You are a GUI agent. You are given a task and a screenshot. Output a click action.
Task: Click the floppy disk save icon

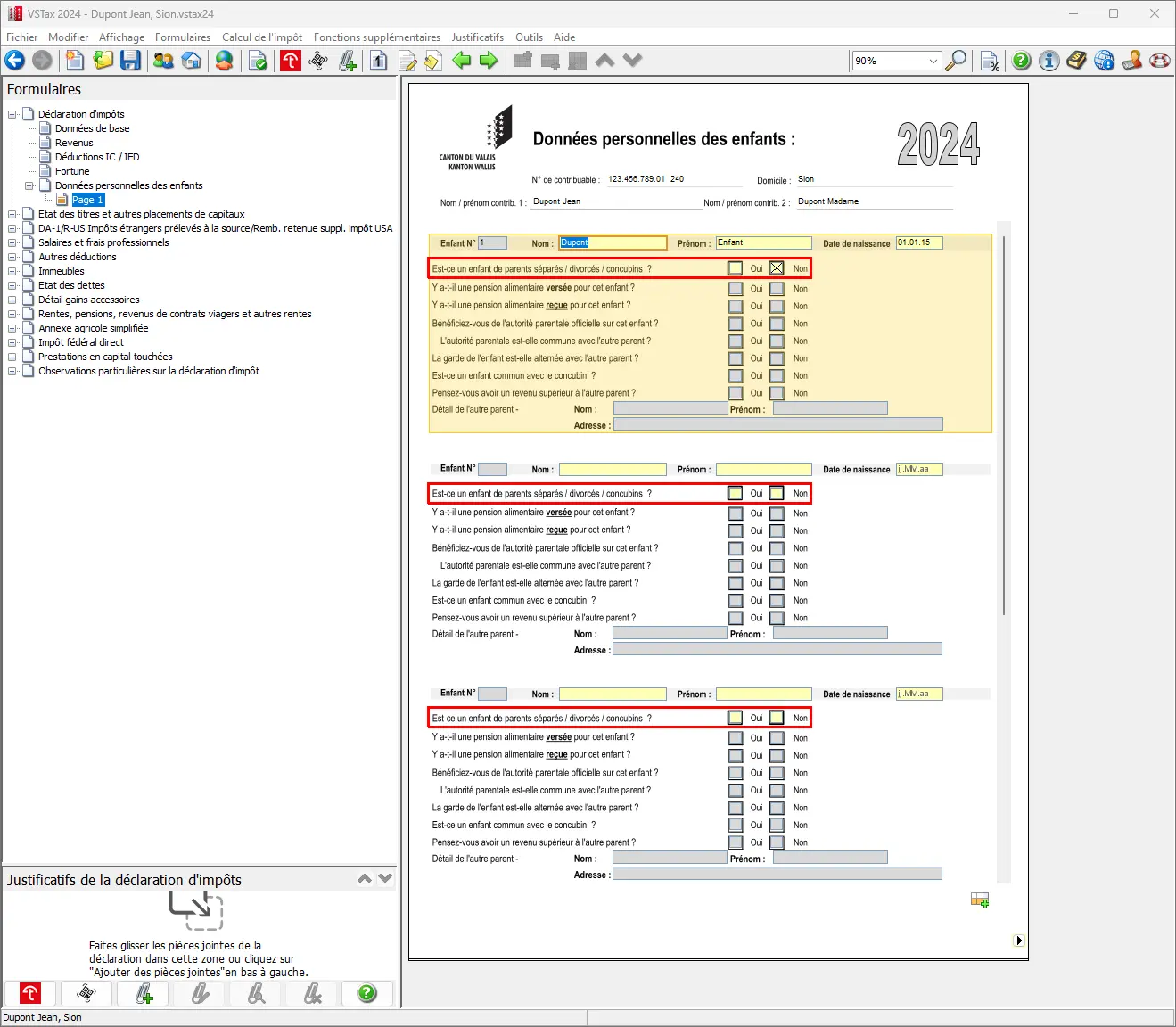click(131, 61)
